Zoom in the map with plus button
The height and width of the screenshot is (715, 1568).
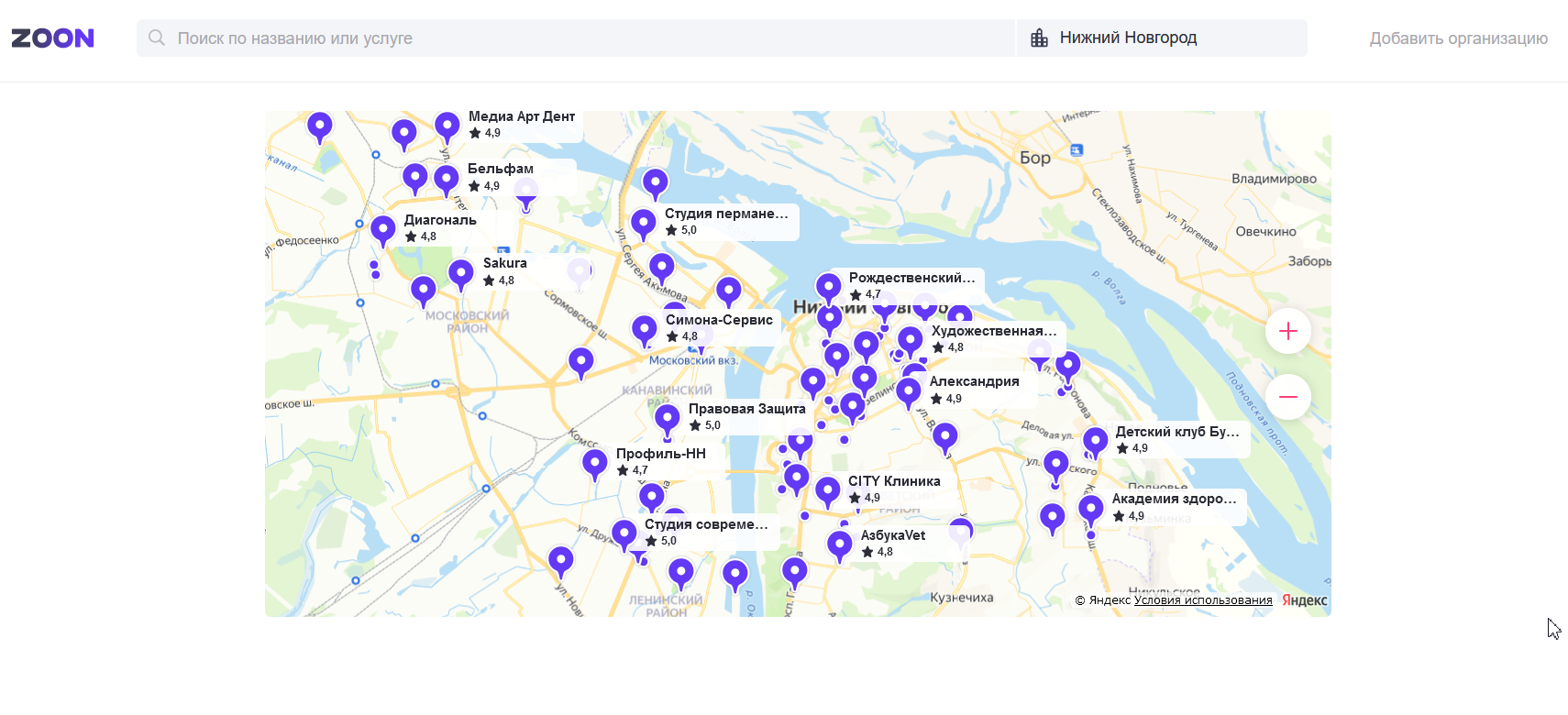1288,331
